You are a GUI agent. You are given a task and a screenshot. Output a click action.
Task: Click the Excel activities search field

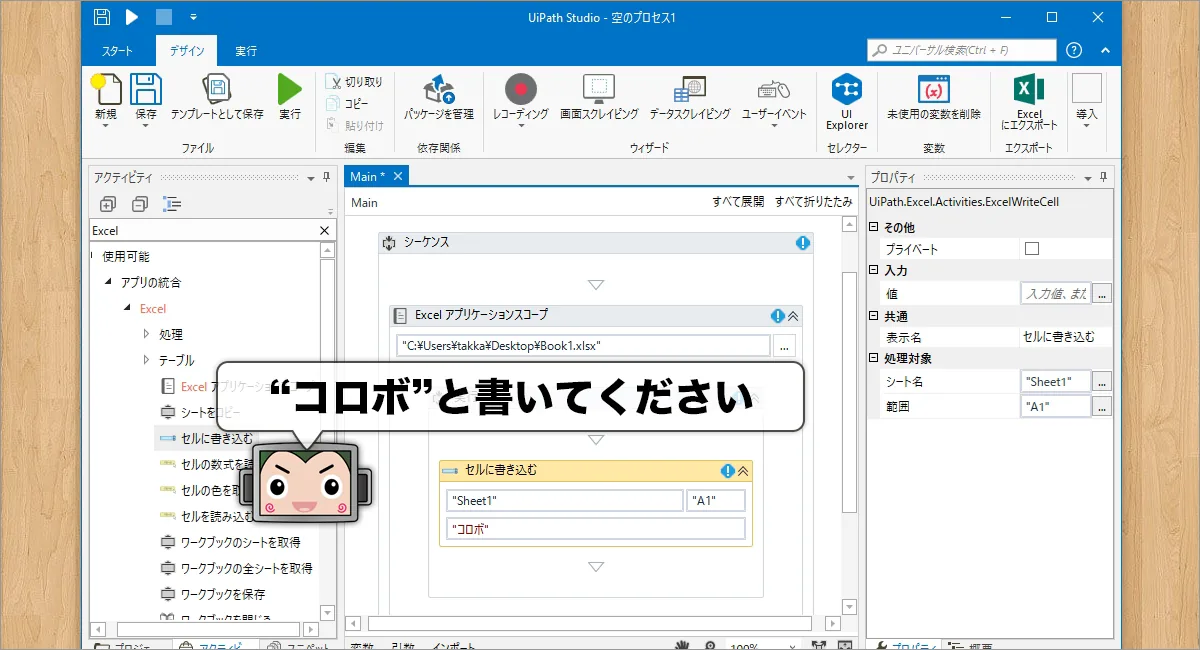click(x=203, y=231)
